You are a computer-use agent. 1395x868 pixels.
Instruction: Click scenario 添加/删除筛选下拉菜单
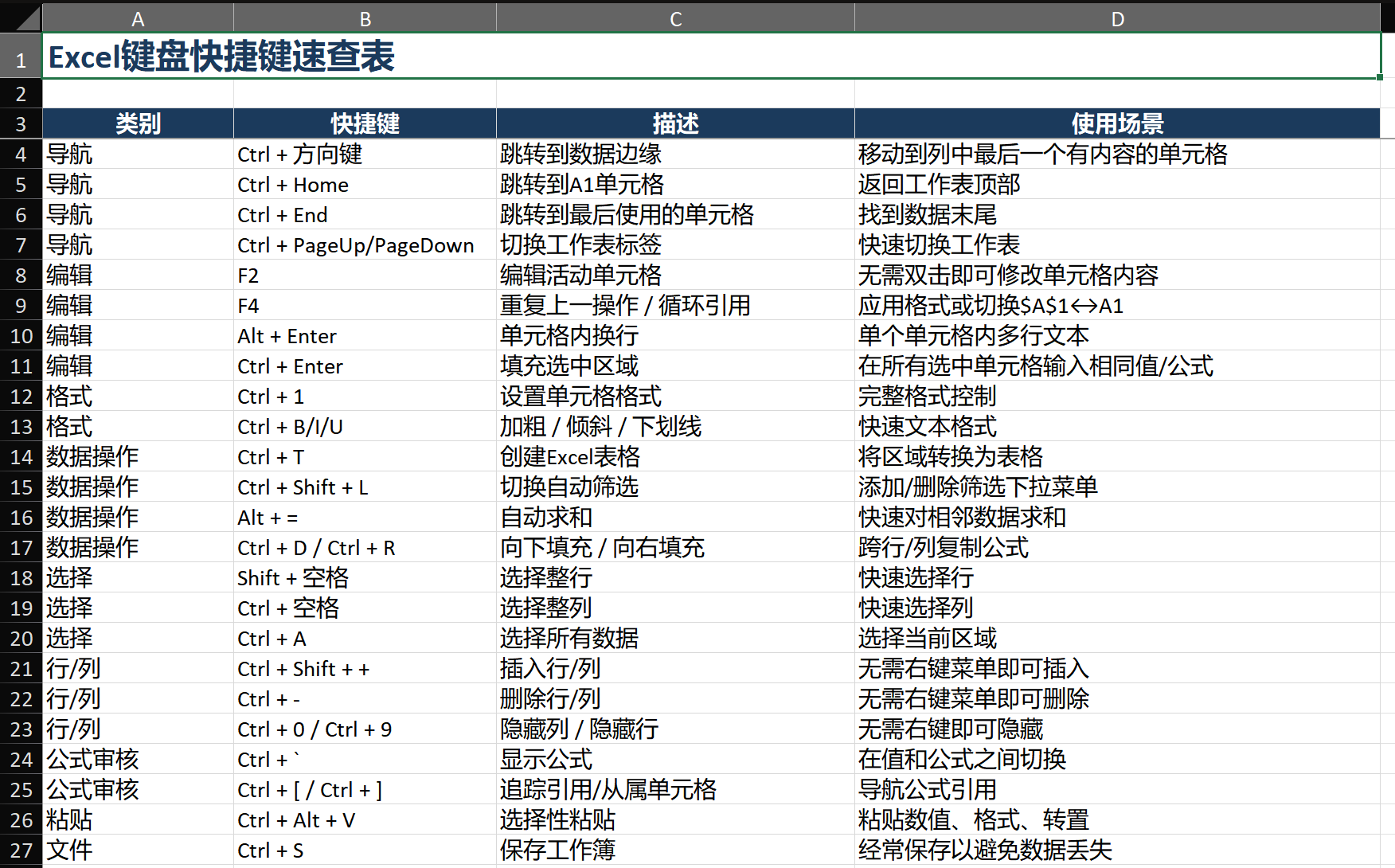click(x=1117, y=487)
